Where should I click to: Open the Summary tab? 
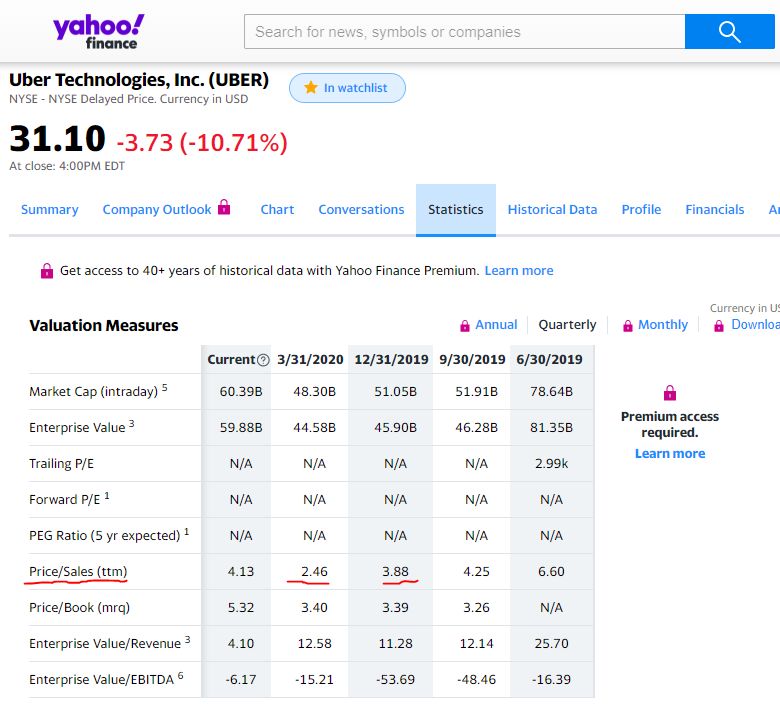(50, 209)
